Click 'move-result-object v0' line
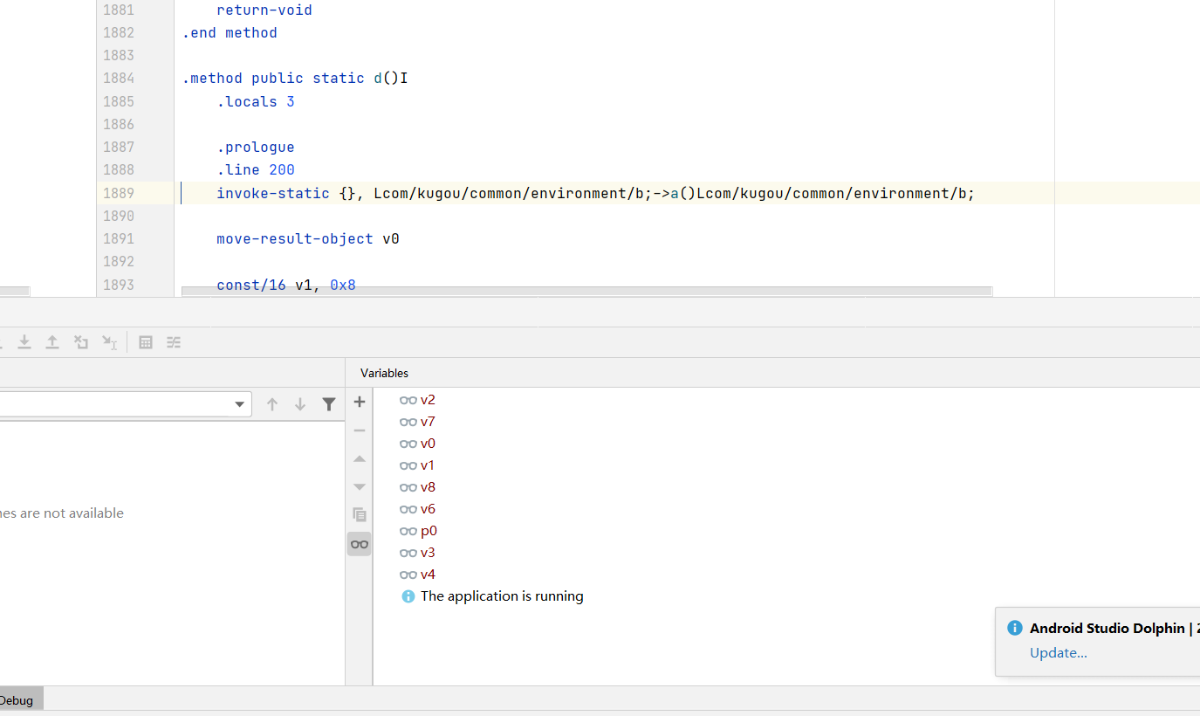1200x716 pixels. 308,239
